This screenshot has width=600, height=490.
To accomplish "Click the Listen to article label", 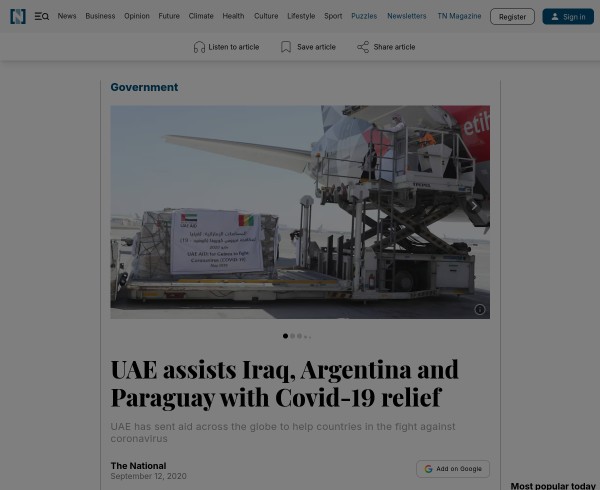I will tap(233, 47).
